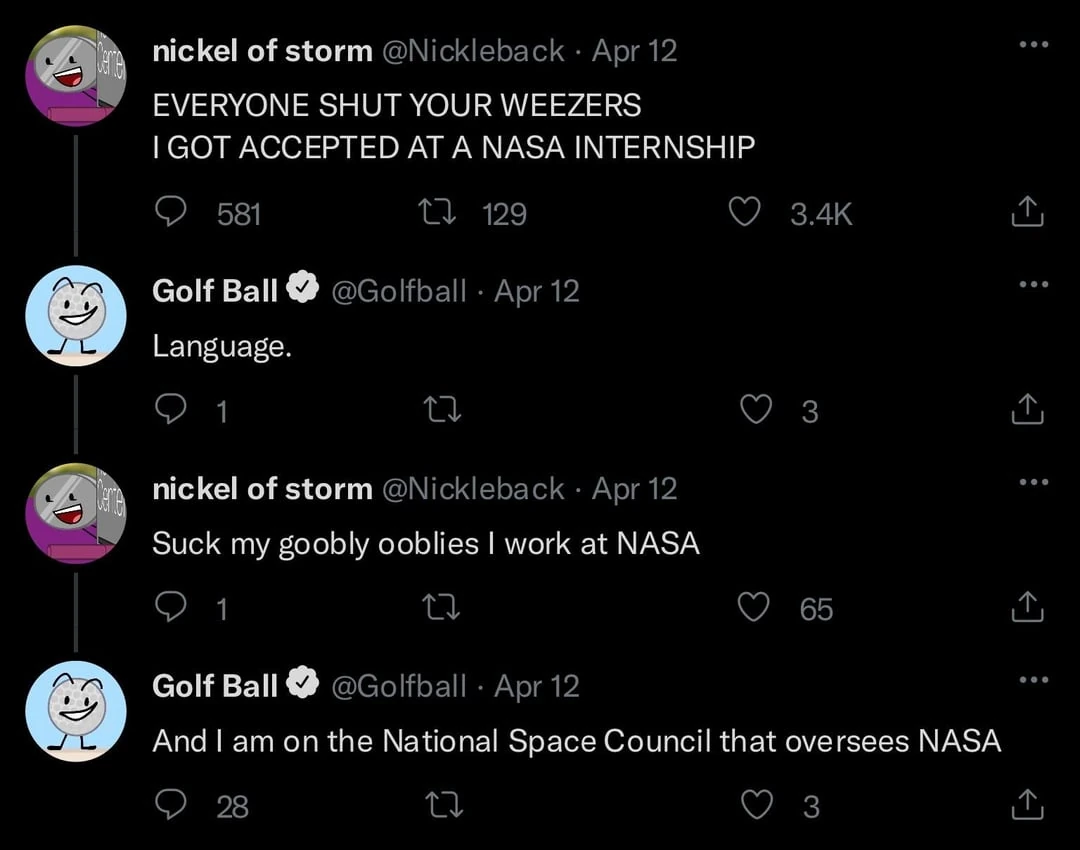Open the Apr 12 timestamp on Golf Ball's last tweet

coord(537,686)
